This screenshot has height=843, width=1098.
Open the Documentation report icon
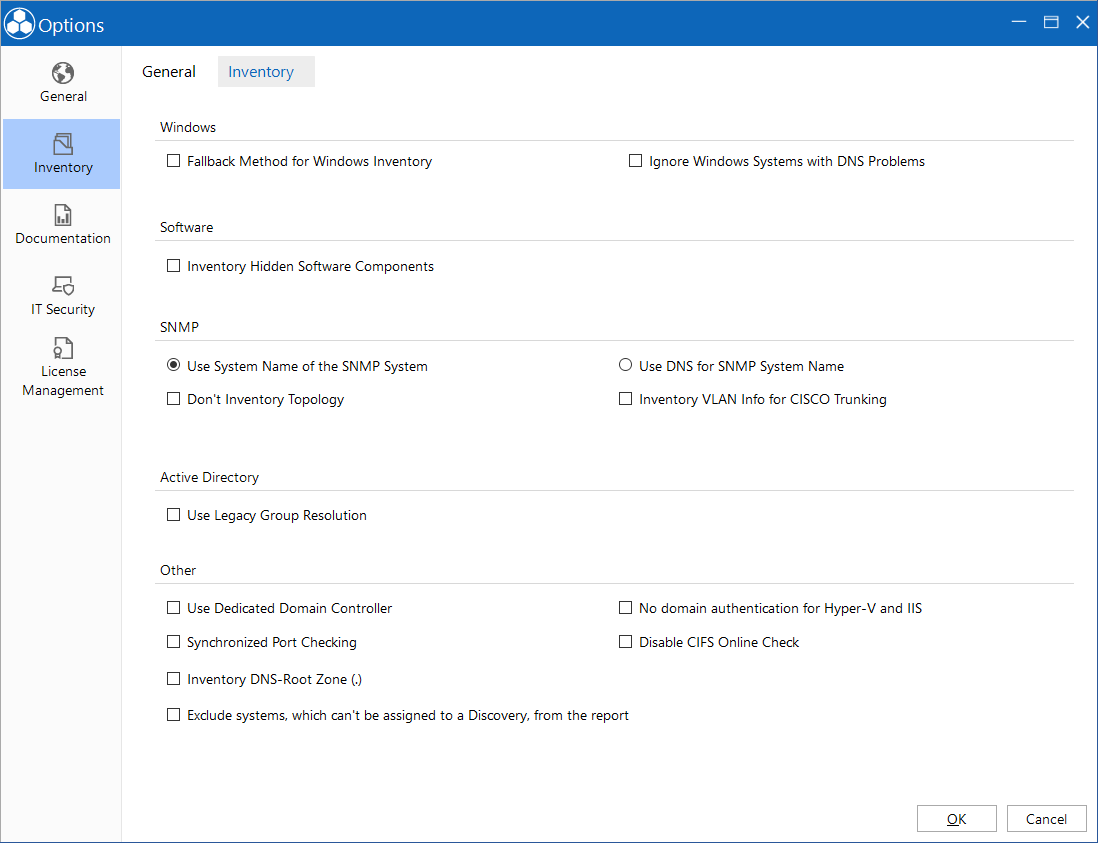(62, 215)
